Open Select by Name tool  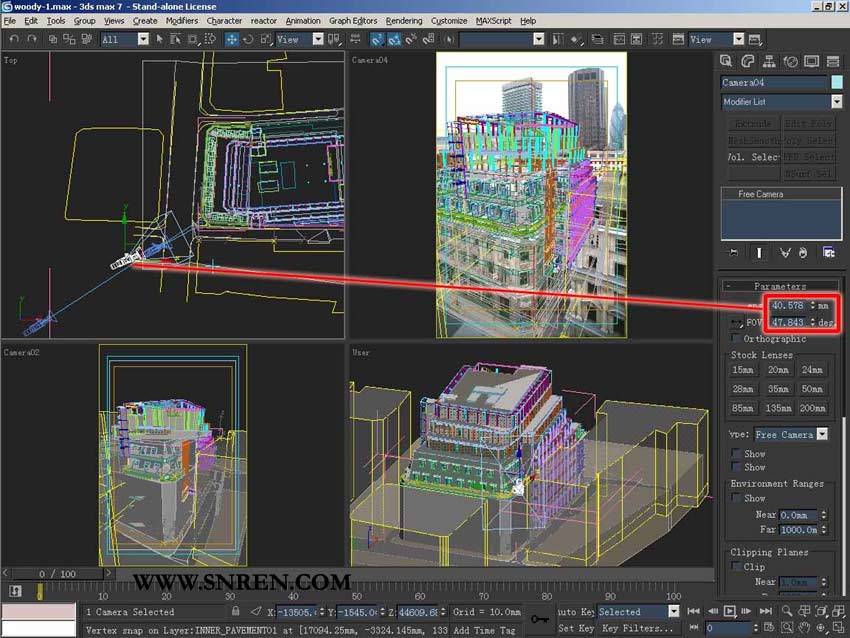[176, 39]
